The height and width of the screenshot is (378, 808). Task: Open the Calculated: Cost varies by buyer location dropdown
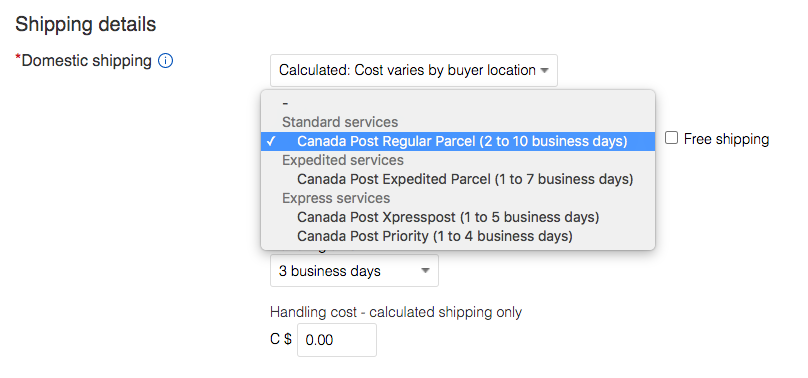[x=414, y=71]
